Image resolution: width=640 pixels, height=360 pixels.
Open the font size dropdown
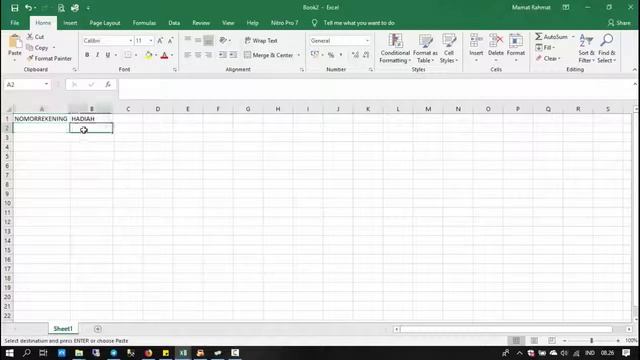click(151, 41)
